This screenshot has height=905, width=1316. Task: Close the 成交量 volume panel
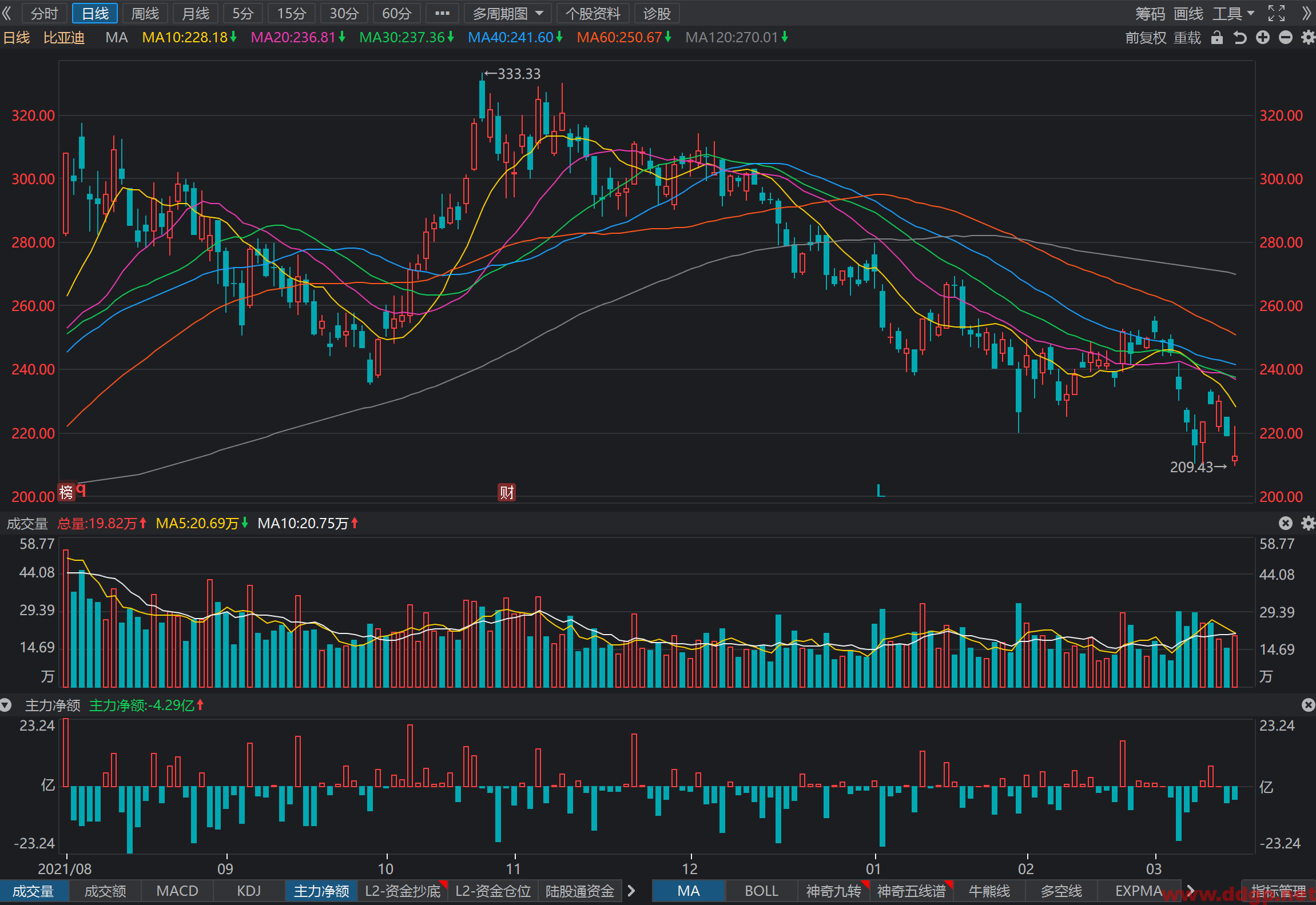tap(1286, 523)
